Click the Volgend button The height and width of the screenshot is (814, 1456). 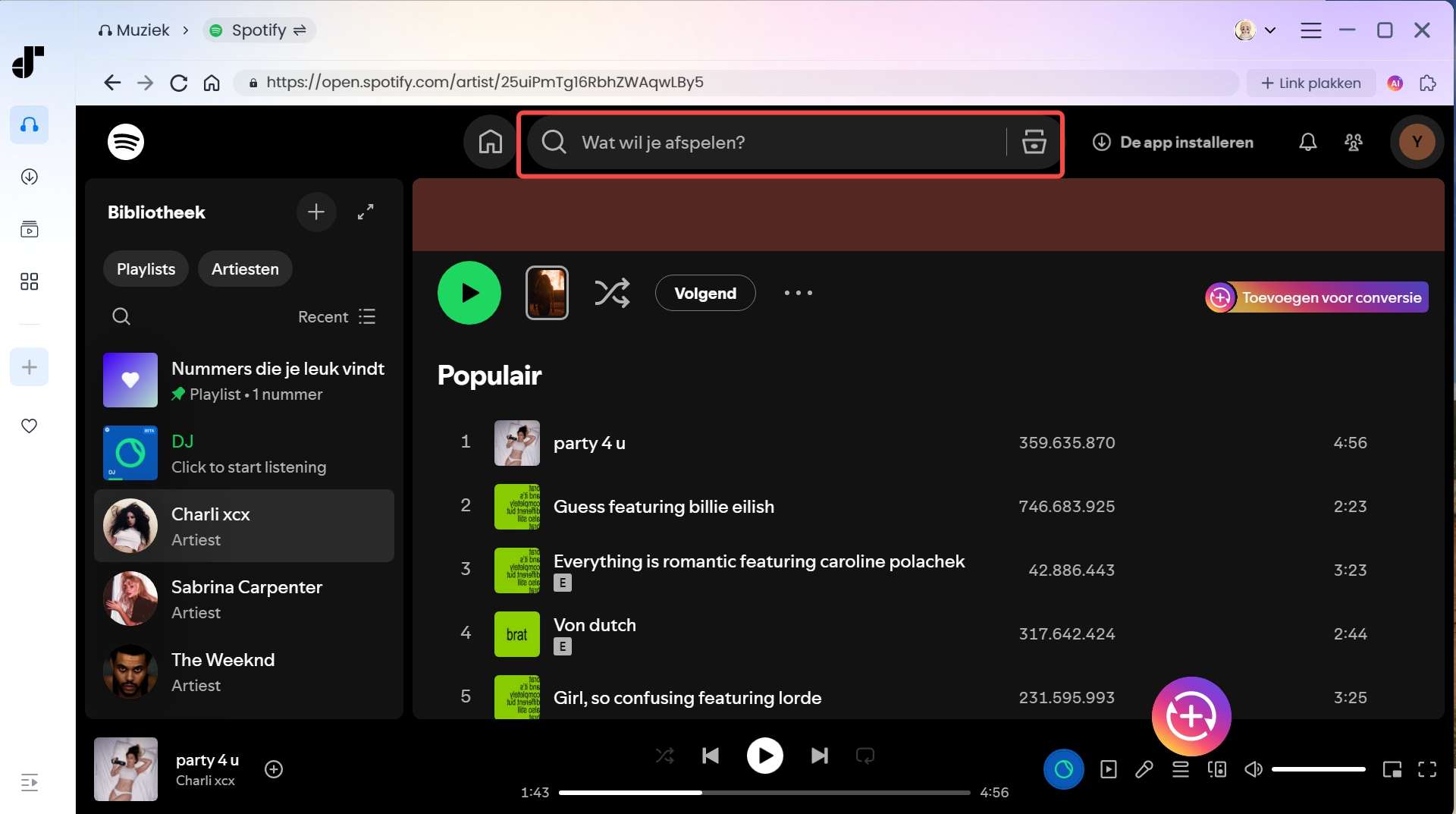[x=705, y=293]
